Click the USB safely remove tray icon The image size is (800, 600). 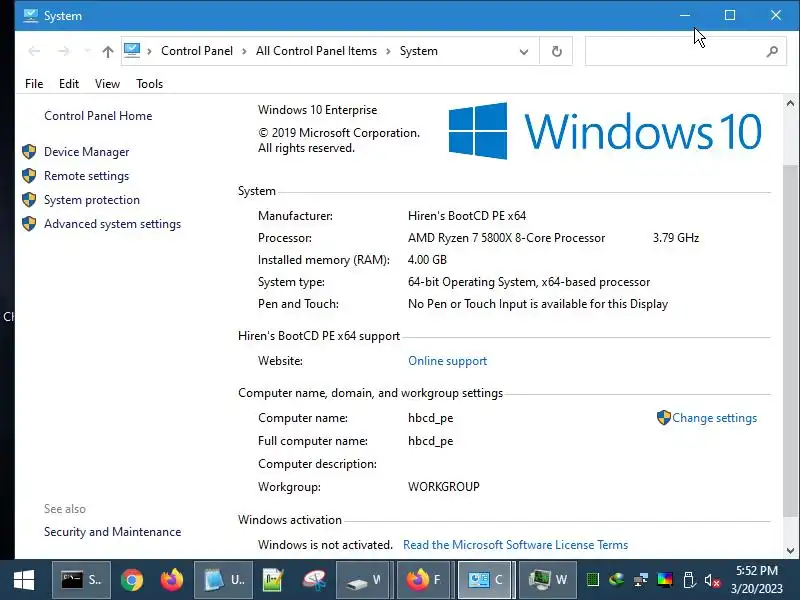[x=689, y=580]
